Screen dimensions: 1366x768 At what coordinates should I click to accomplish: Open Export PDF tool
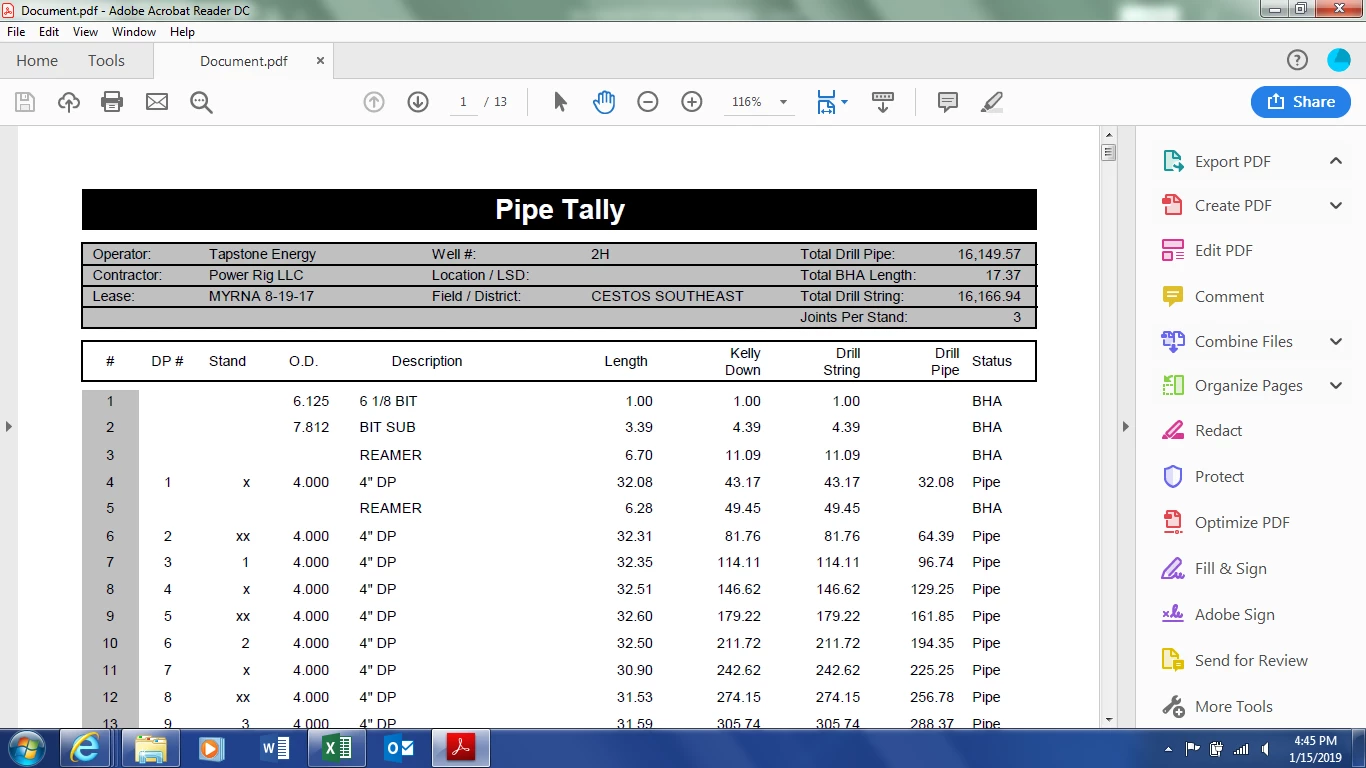[1232, 162]
